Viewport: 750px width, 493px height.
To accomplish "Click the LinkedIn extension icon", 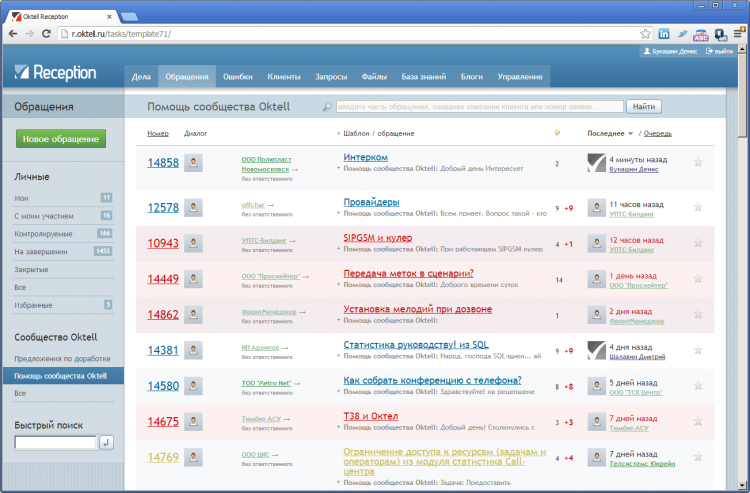I will pyautogui.click(x=664, y=33).
